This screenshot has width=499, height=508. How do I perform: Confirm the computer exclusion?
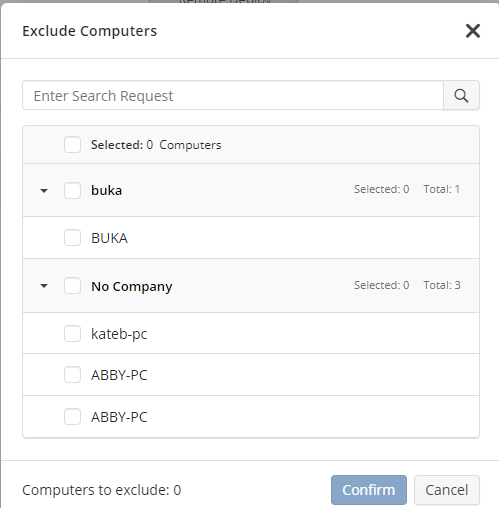pos(369,490)
